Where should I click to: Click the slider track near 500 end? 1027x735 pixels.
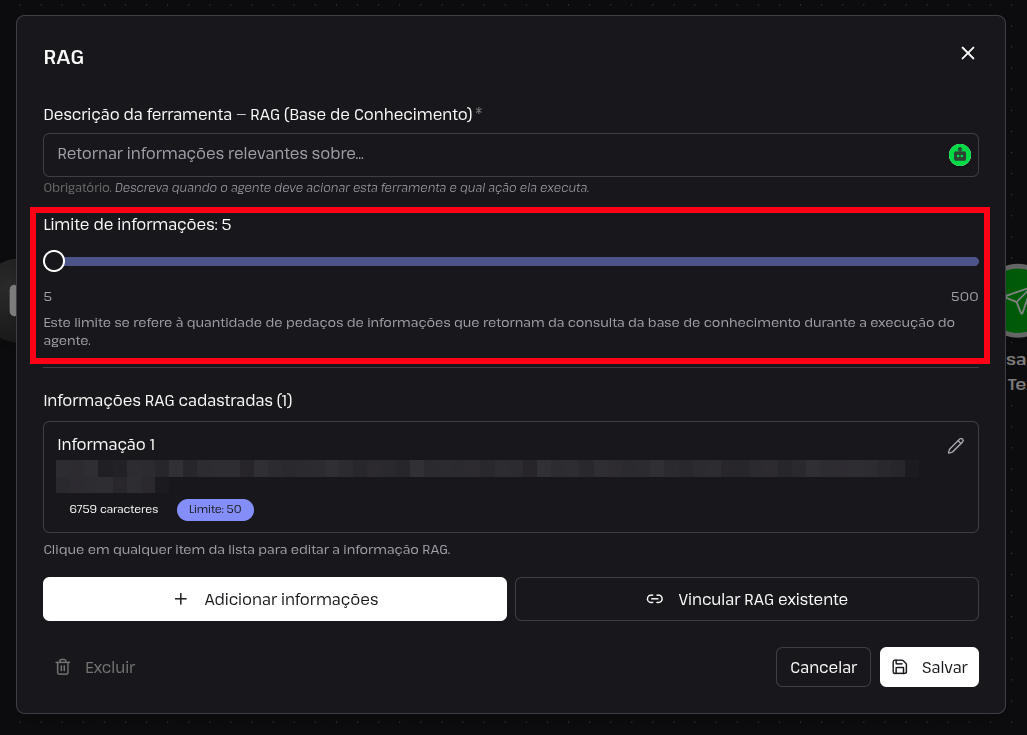pos(968,261)
